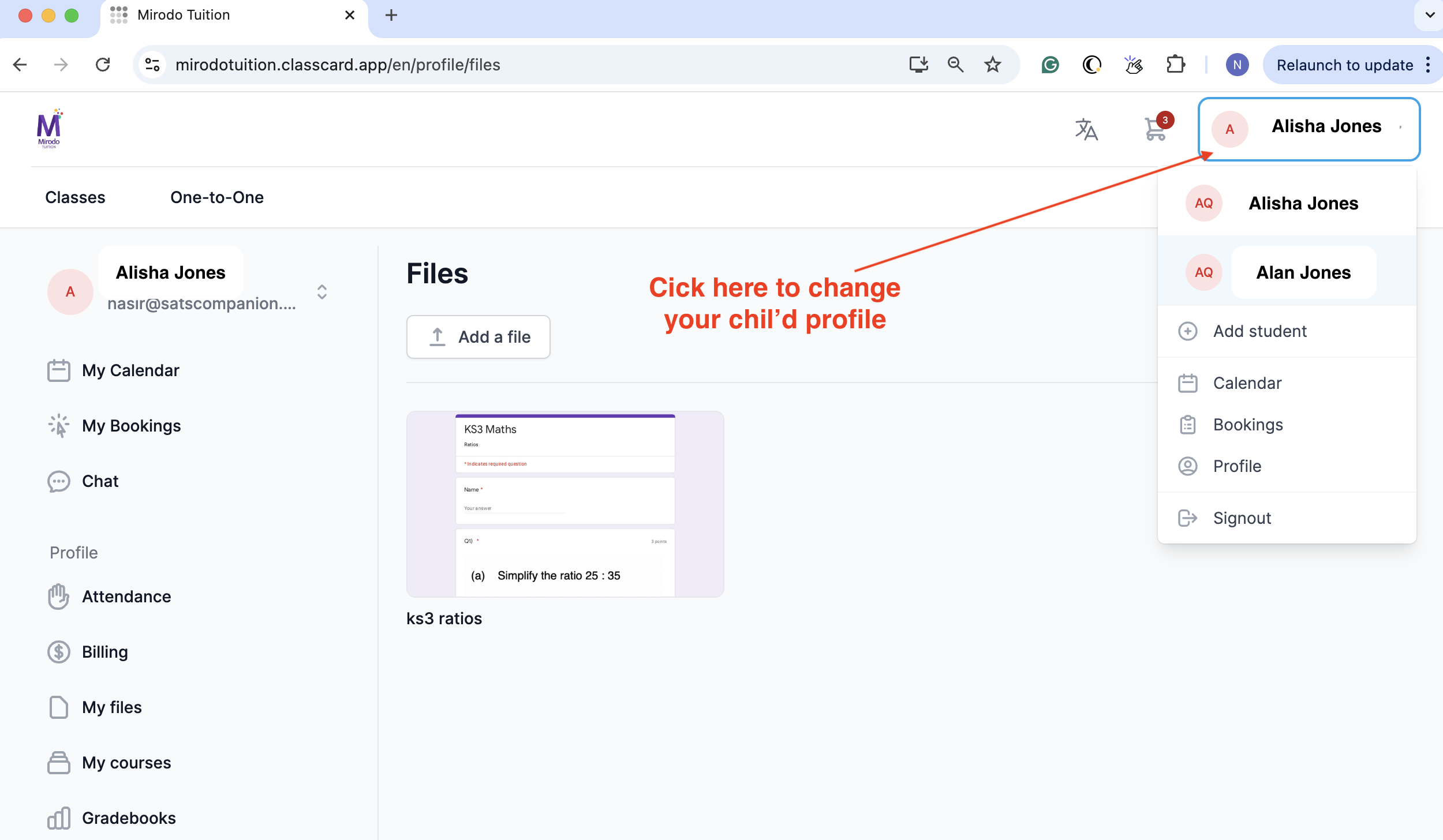Expand the sidebar student switcher chevrons

[322, 292]
